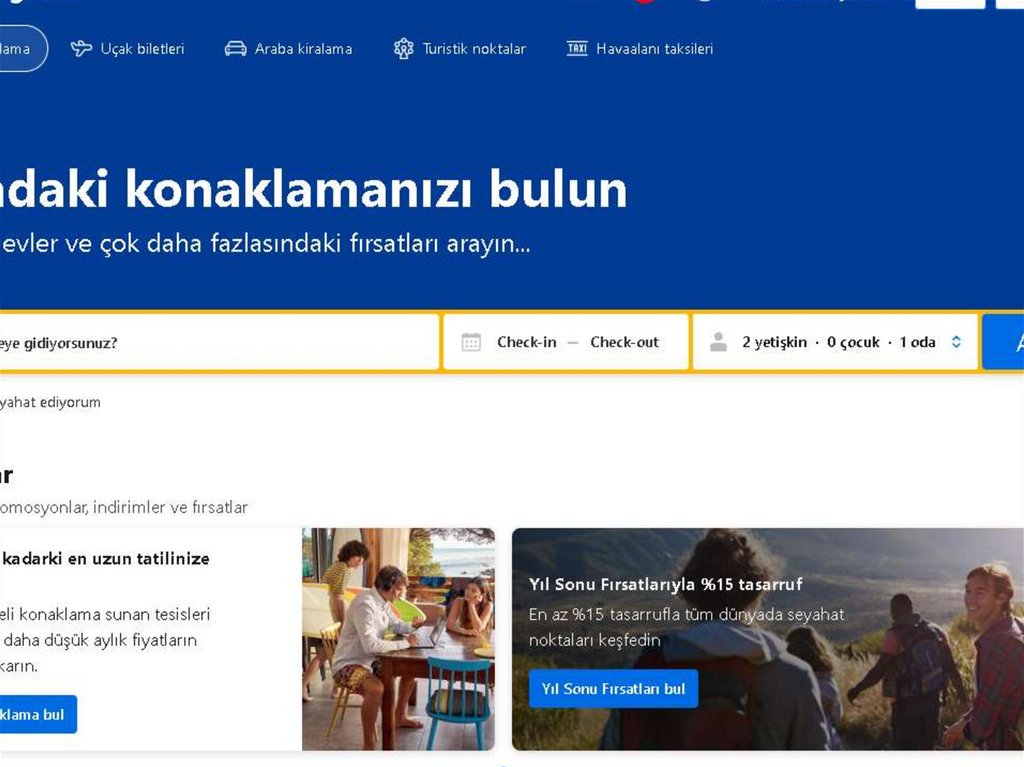Click the TAXI icon for Havaalanı taksileri

577,48
